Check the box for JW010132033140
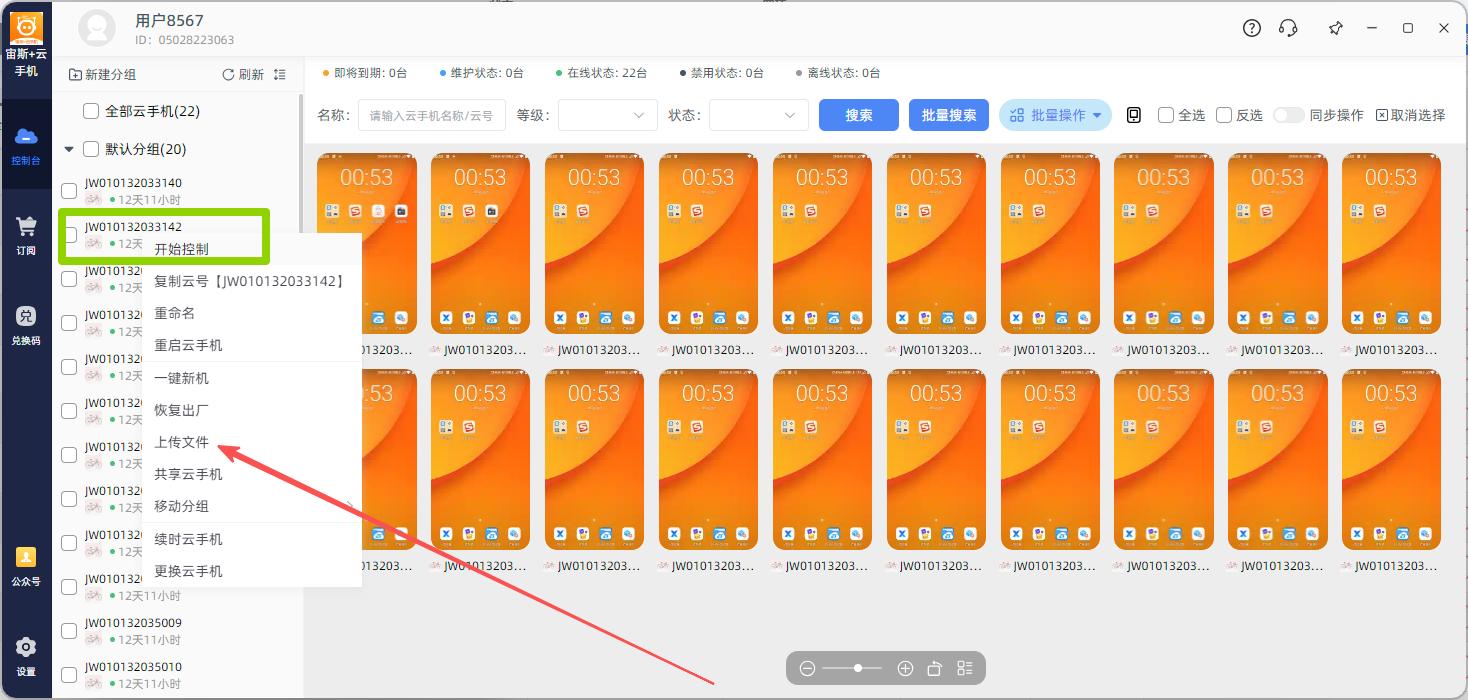 (x=69, y=191)
